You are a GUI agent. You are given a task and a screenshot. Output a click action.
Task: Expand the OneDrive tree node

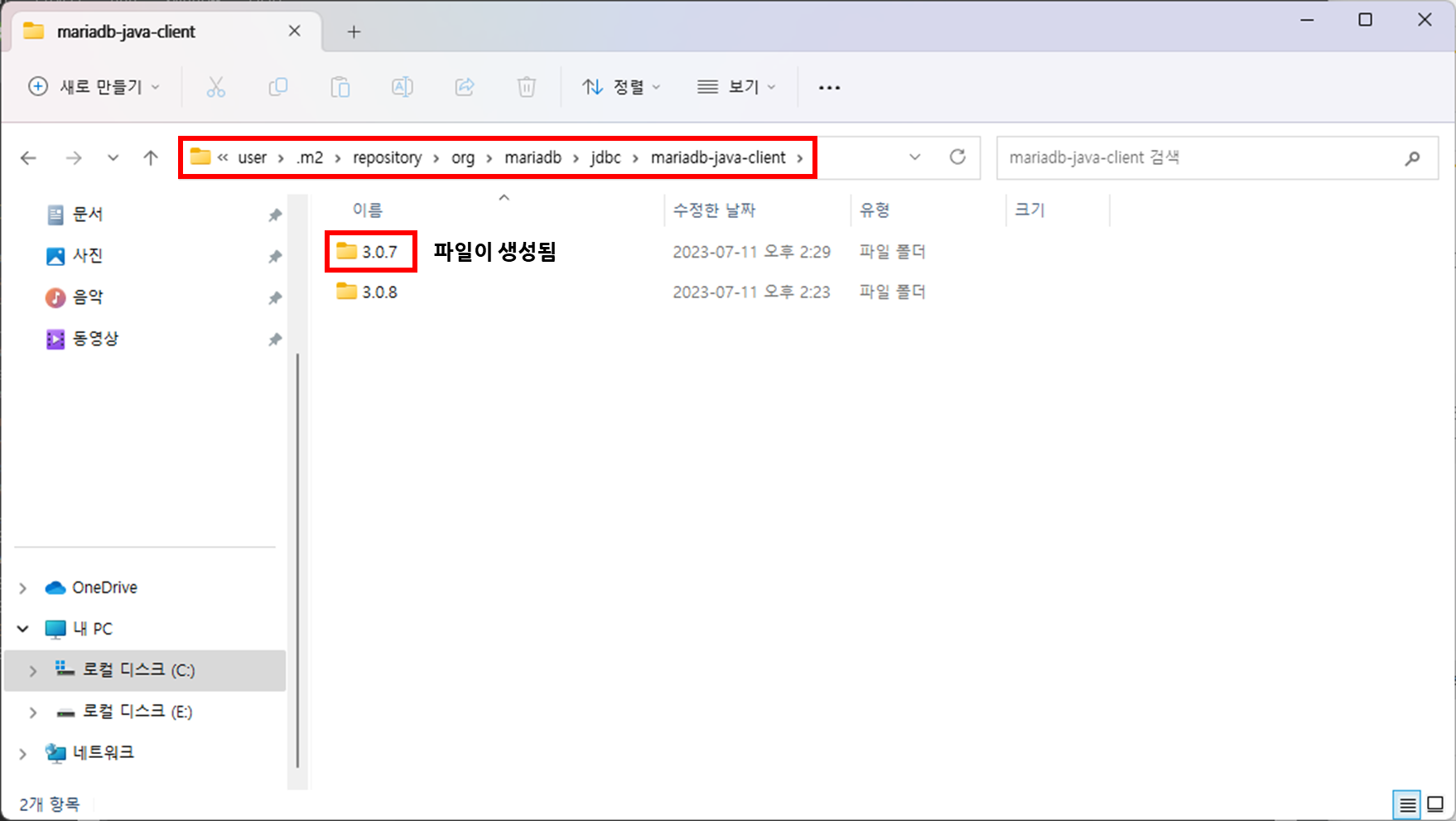(23, 588)
